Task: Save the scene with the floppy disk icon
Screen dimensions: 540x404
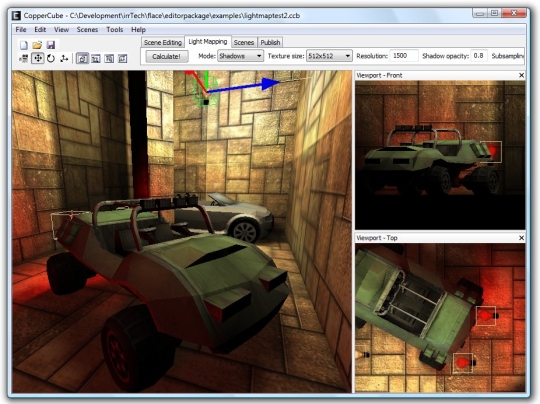Action: click(51, 45)
